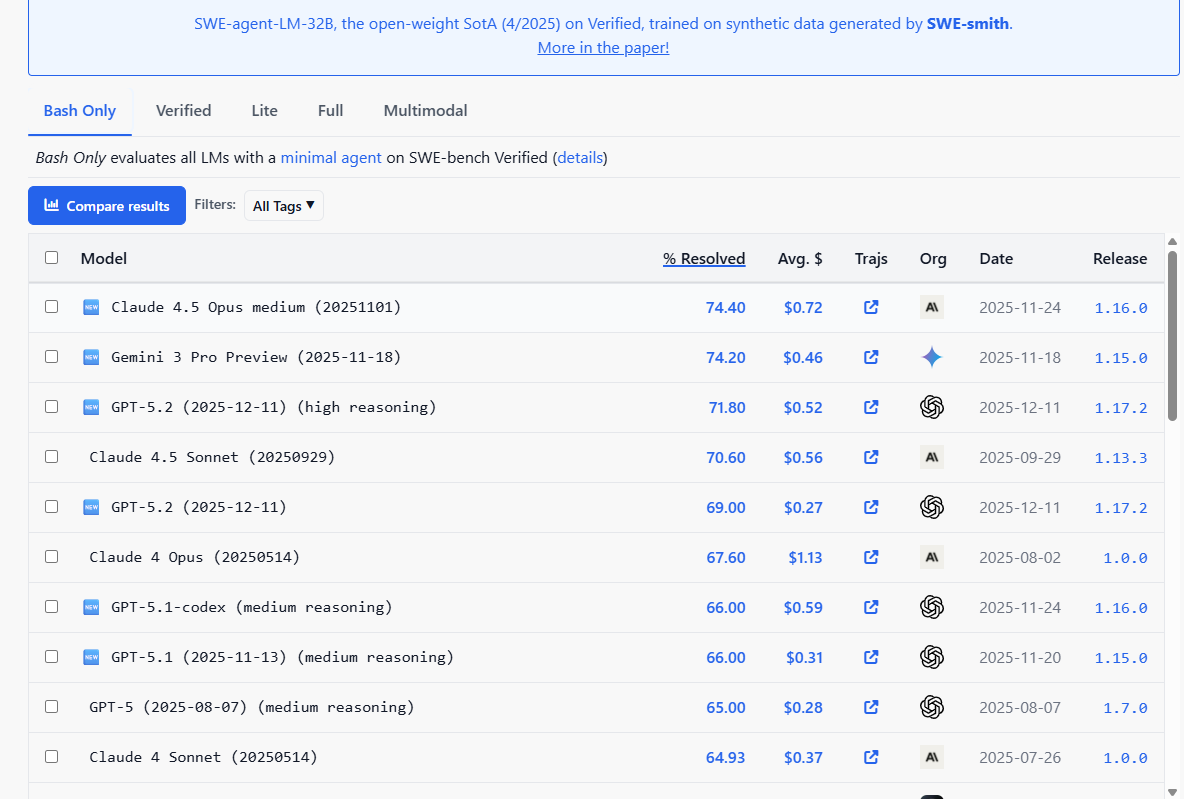Switch to the Verified tab

(x=183, y=111)
